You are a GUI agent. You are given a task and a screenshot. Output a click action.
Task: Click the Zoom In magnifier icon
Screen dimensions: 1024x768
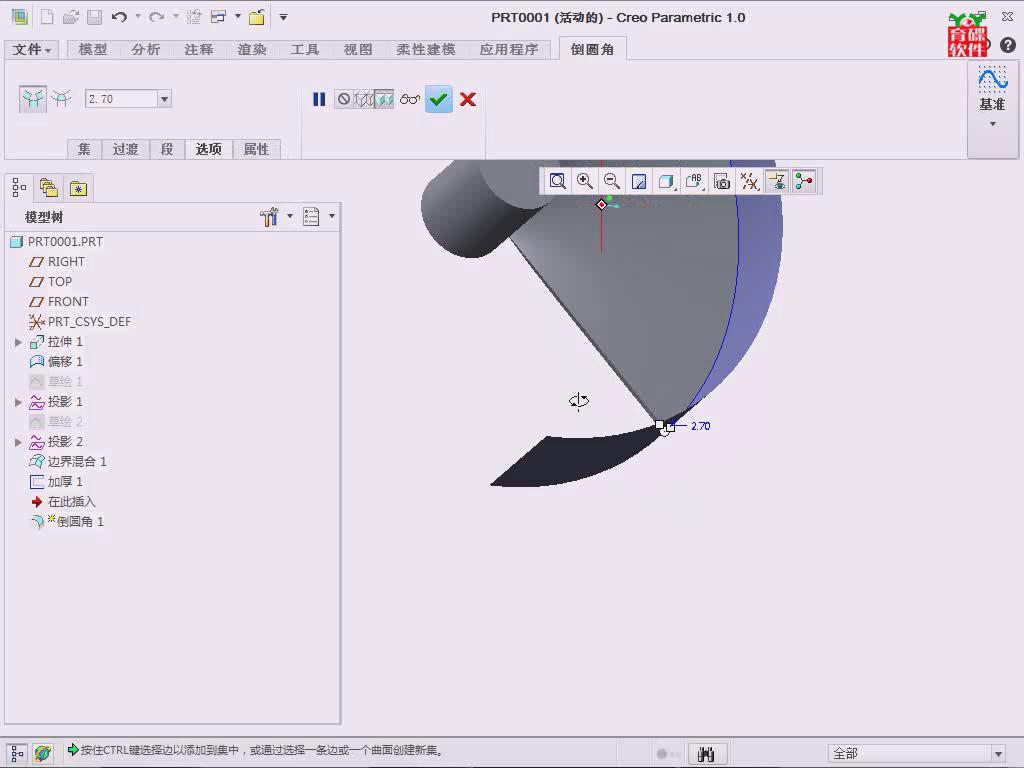584,181
